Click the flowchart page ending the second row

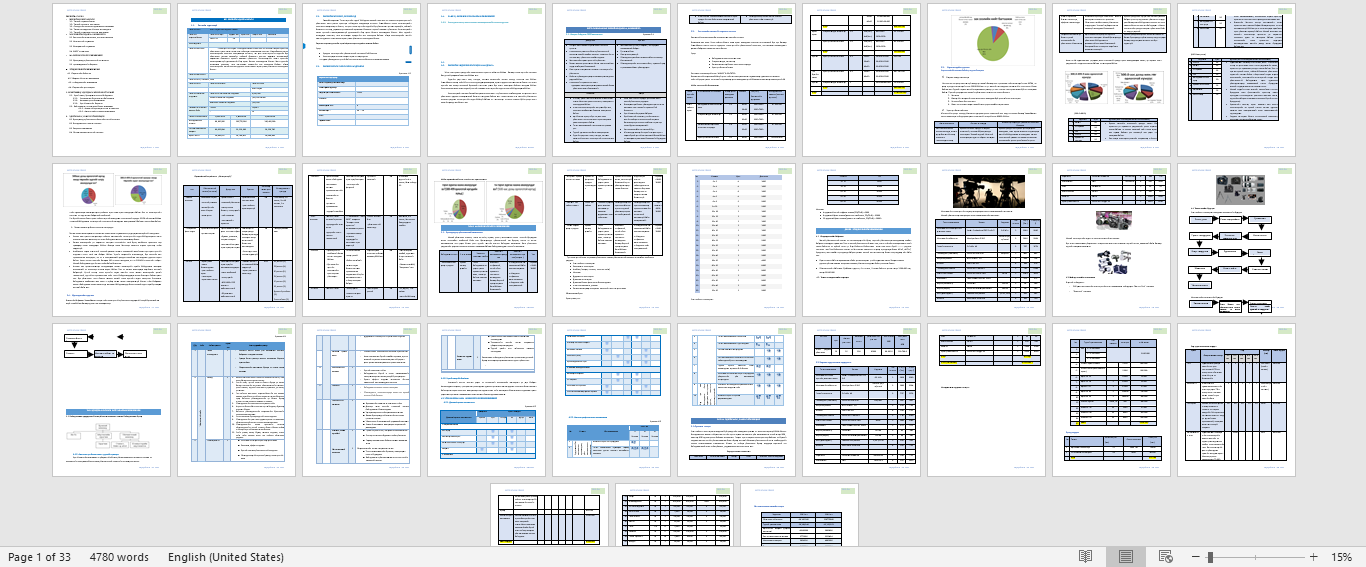tap(1235, 240)
